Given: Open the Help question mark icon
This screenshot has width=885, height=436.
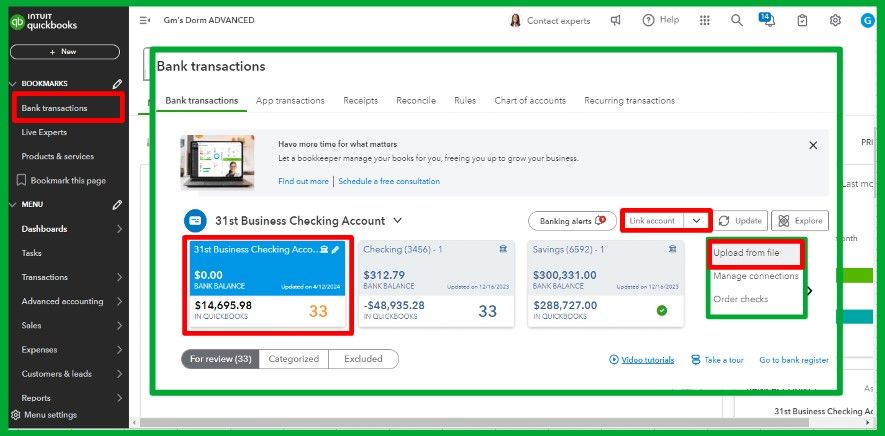Looking at the screenshot, I should click(648, 20).
